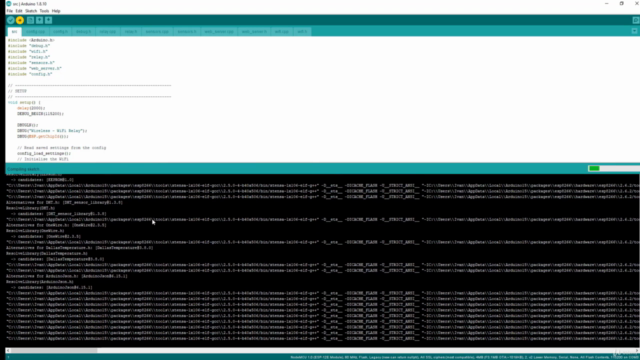
Task: Click the Upload arrow button
Action: 20,20
